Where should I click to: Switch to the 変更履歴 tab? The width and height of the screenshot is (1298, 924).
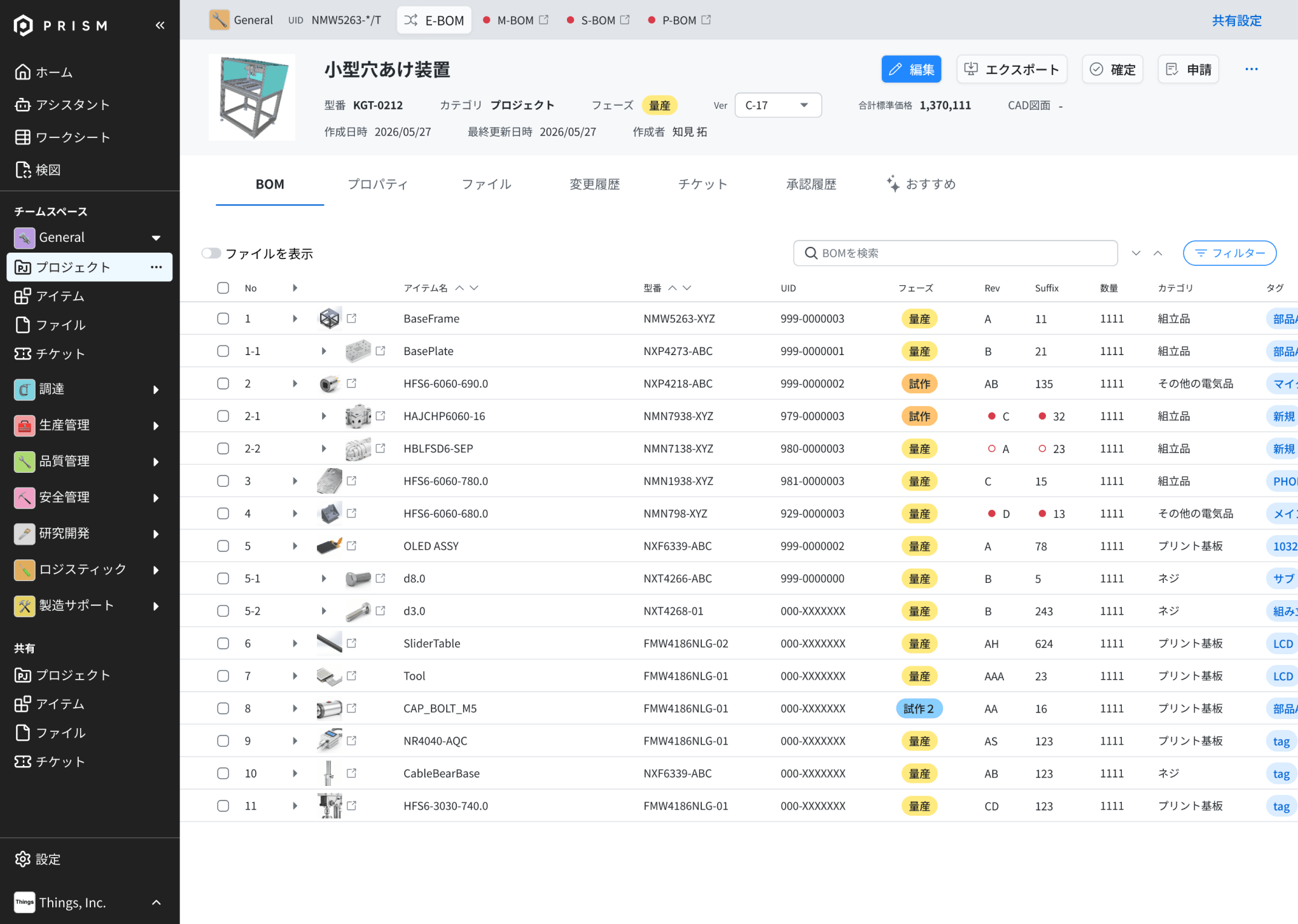(x=594, y=185)
